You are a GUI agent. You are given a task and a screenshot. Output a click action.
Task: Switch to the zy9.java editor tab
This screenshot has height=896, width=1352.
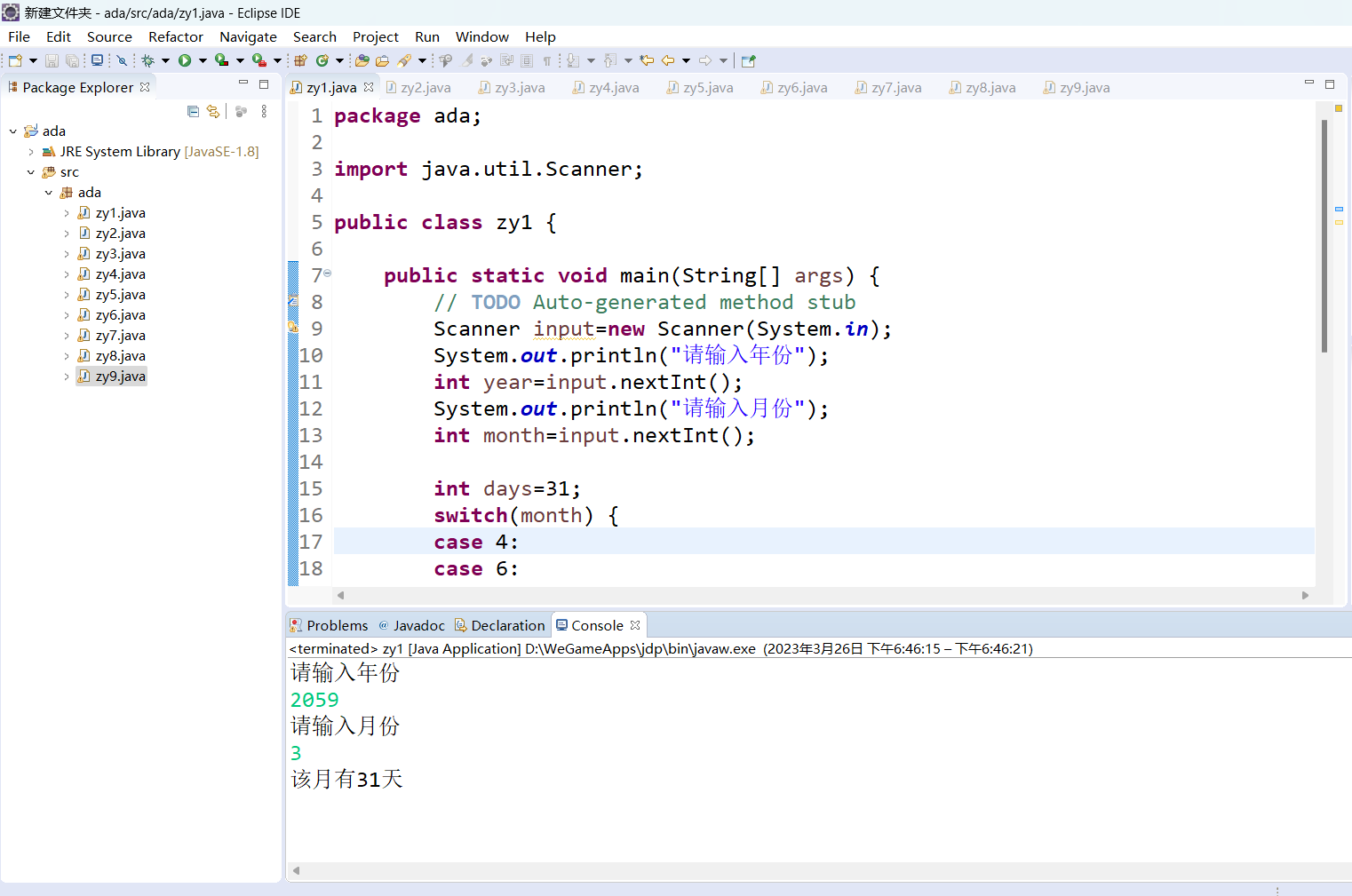click(x=1078, y=87)
